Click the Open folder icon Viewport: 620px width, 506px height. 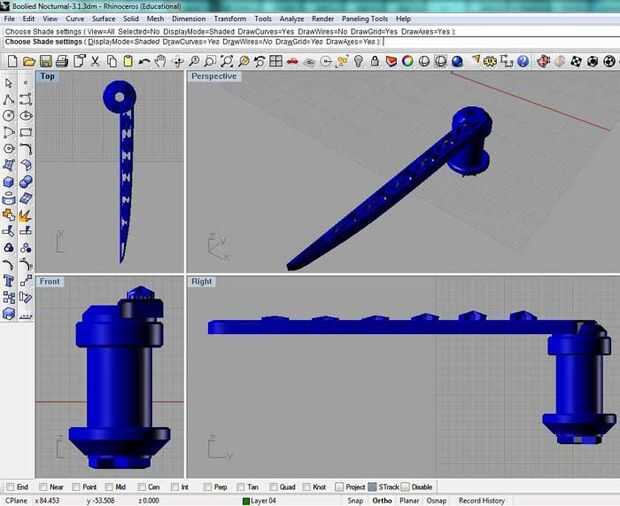pyautogui.click(x=29, y=61)
